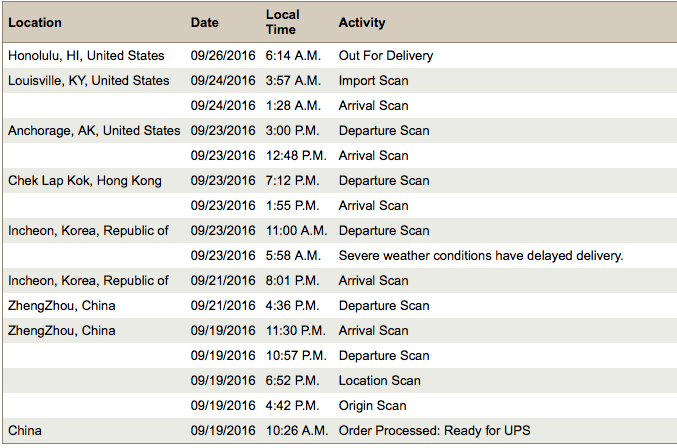Select Anchorage, AK, United States location

tap(94, 131)
